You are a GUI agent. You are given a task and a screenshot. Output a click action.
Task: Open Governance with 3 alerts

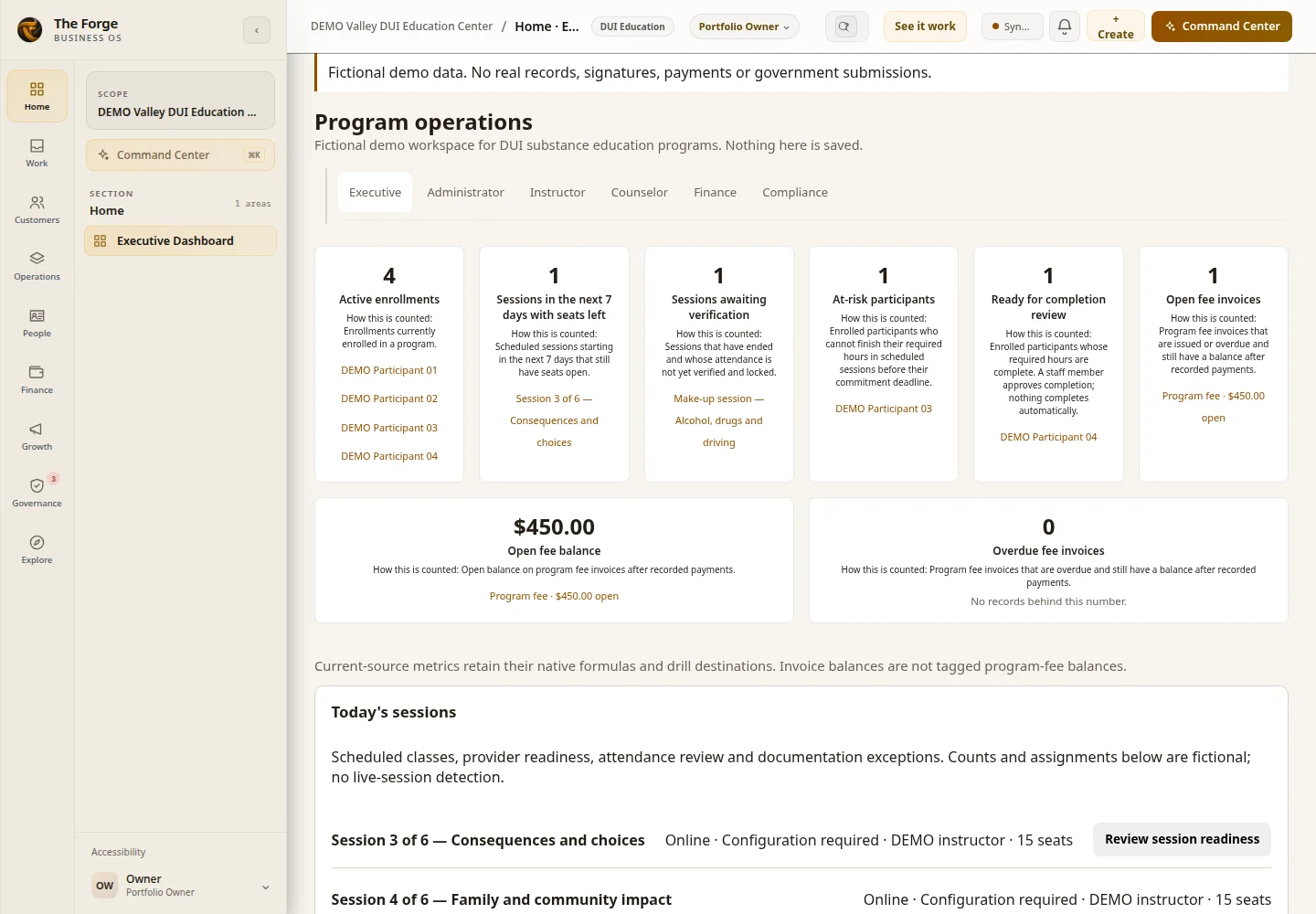click(x=37, y=493)
